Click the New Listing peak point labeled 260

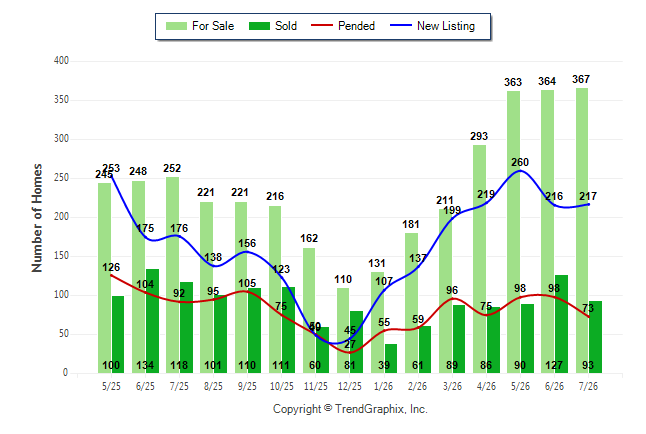click(x=520, y=171)
